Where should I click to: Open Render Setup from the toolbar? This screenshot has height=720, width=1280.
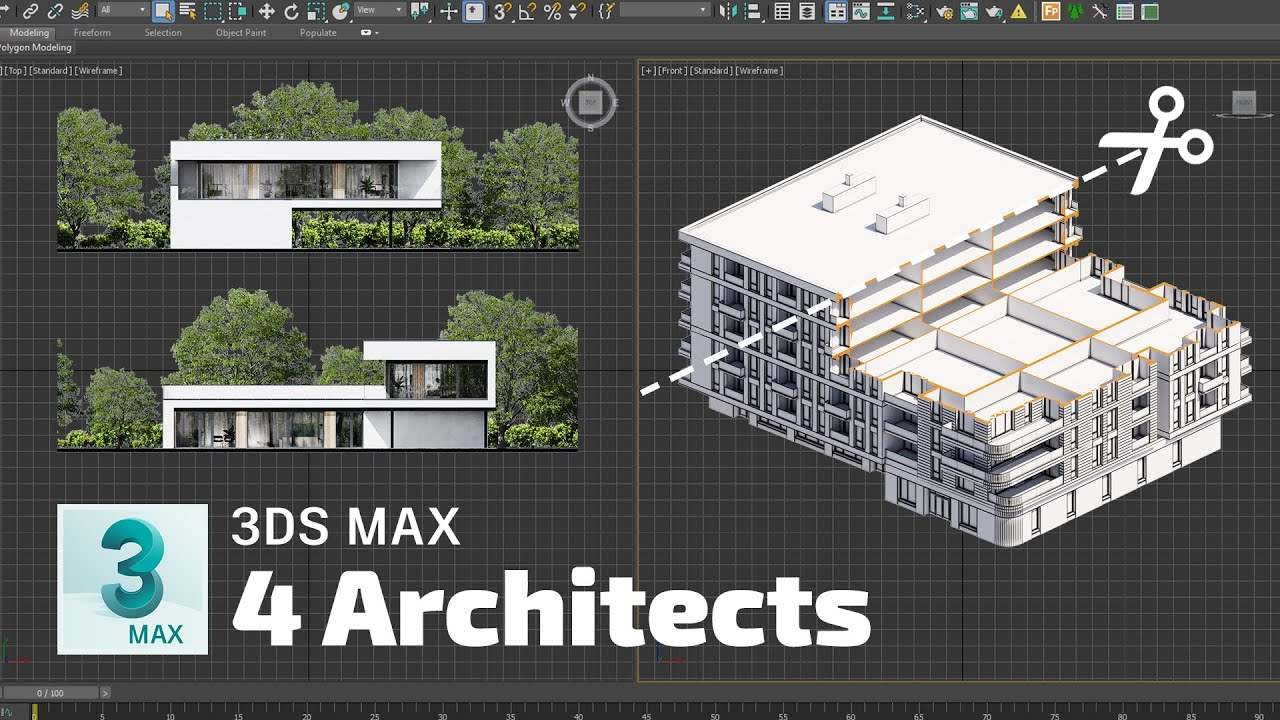[x=944, y=11]
